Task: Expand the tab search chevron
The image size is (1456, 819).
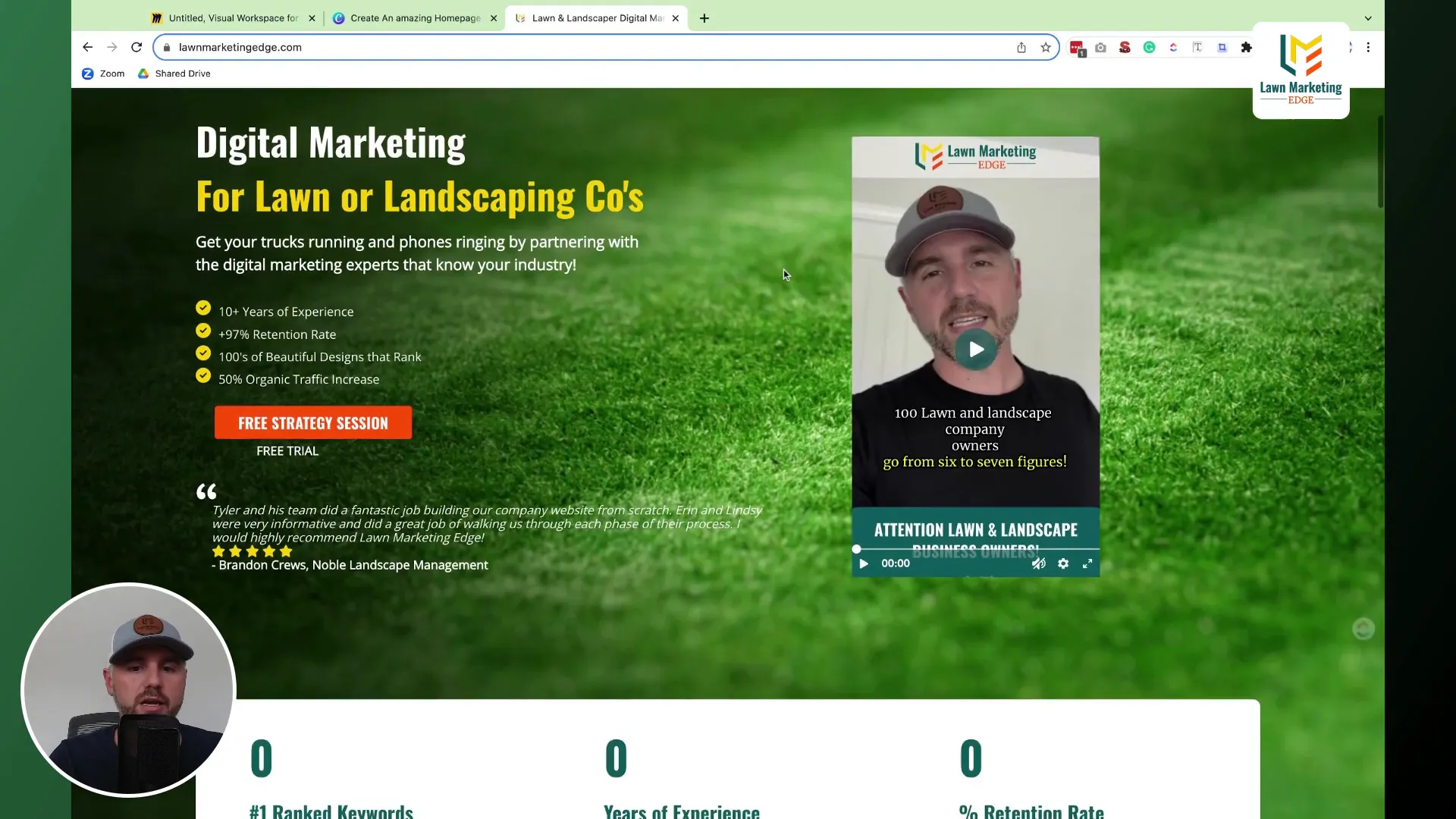Action: click(1368, 18)
